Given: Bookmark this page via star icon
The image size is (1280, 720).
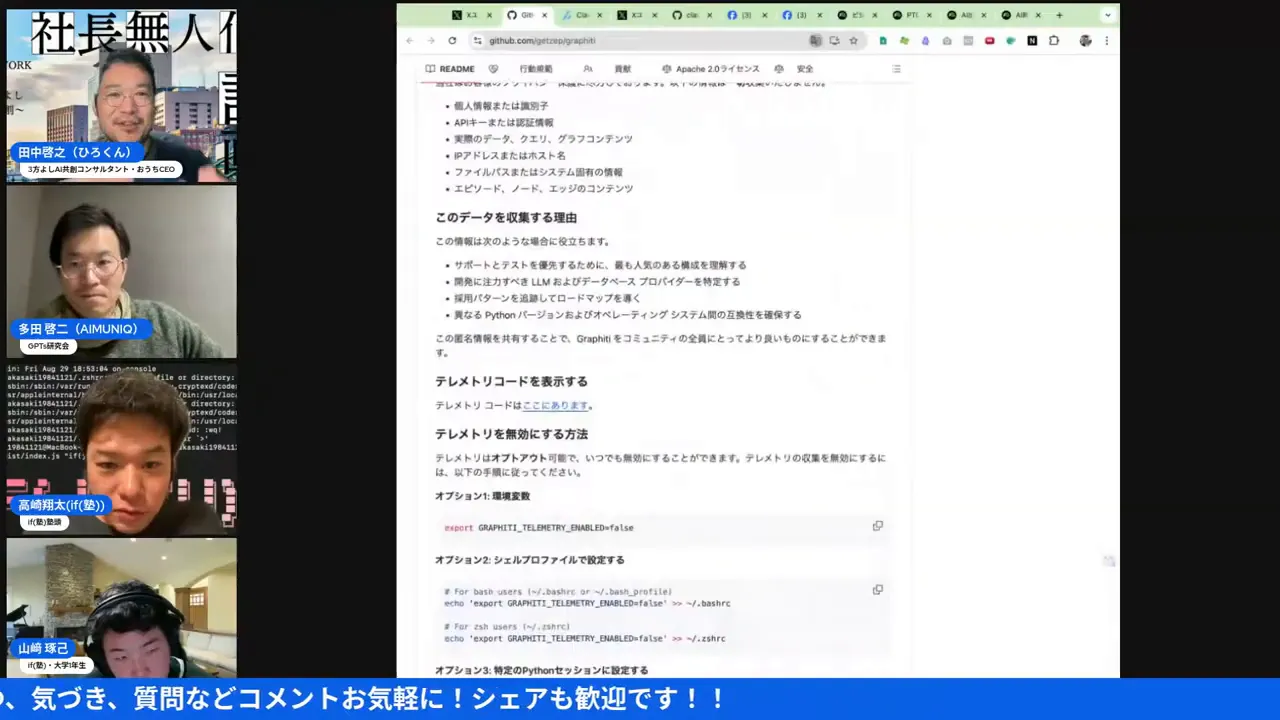Looking at the screenshot, I should click(854, 41).
